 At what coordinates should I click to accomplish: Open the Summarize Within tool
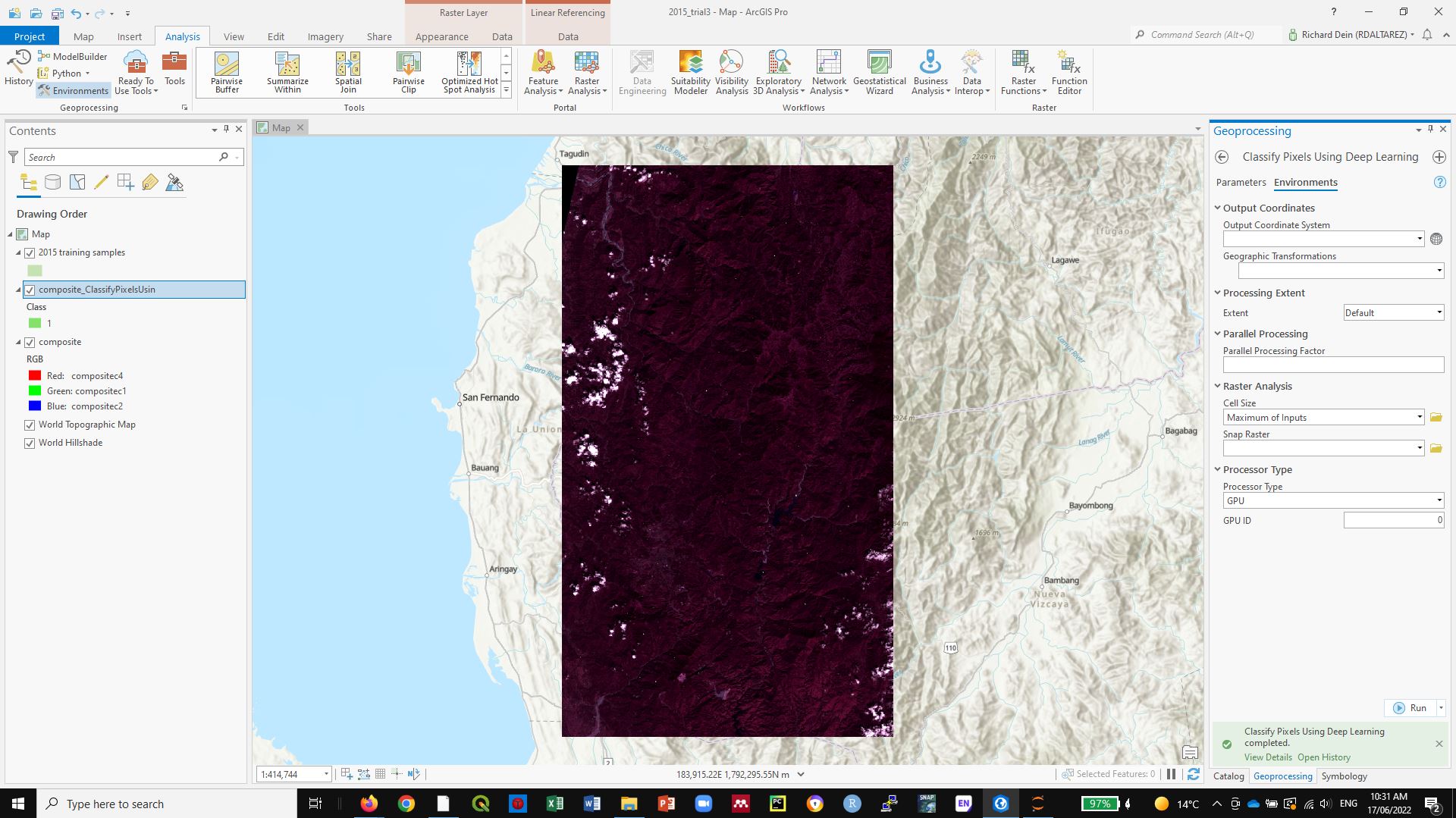click(x=287, y=72)
